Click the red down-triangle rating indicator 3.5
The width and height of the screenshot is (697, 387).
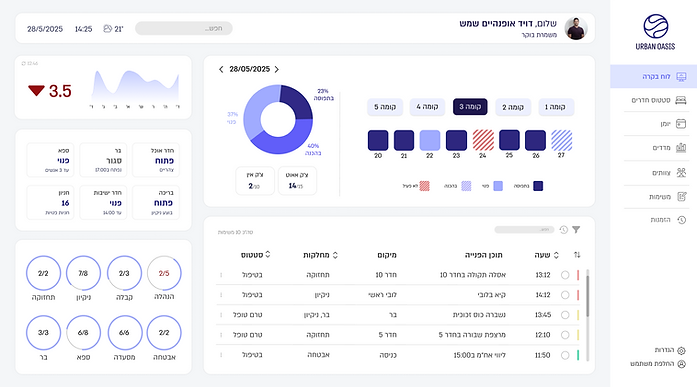tap(36, 91)
